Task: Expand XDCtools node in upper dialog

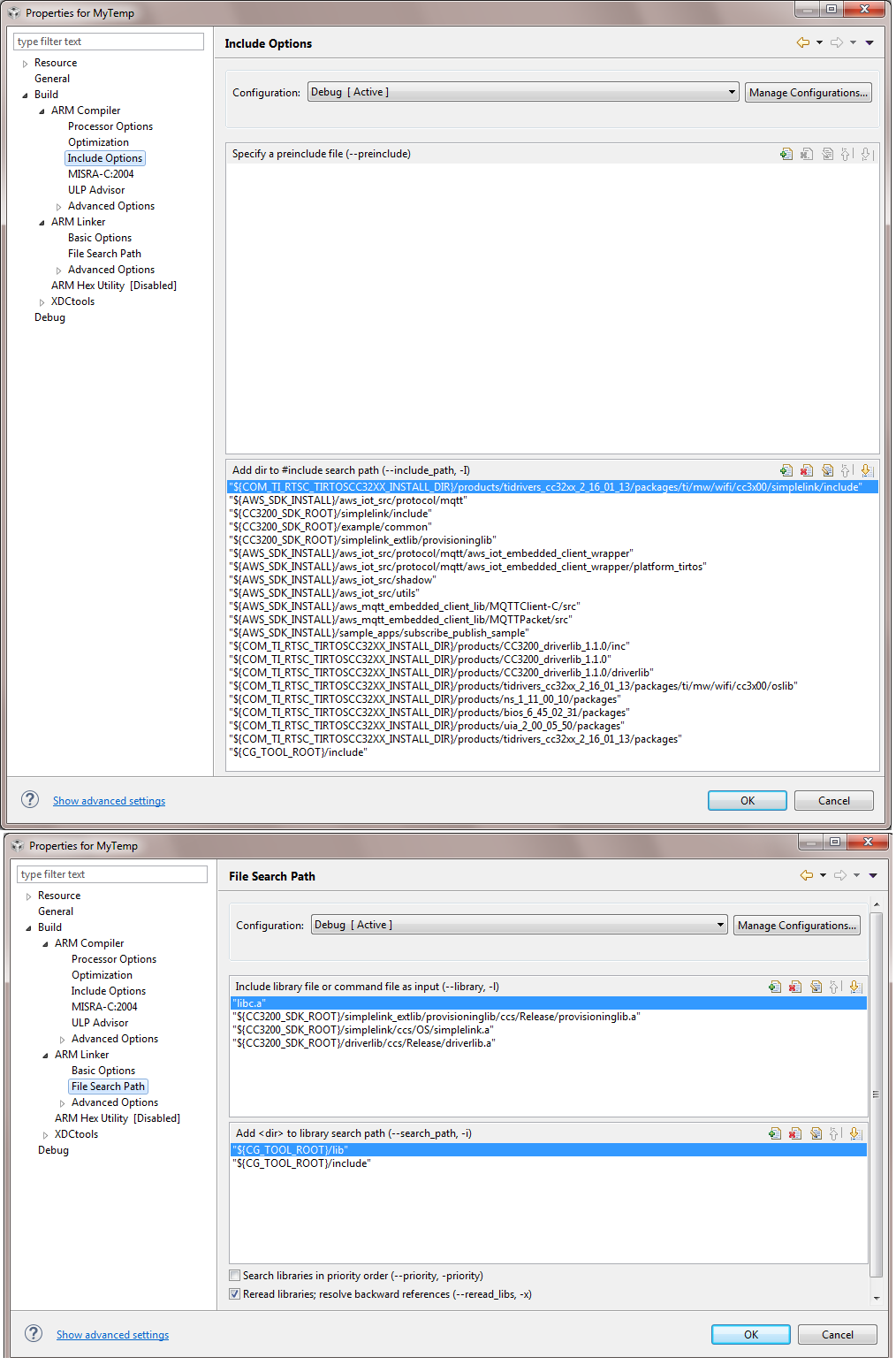Action: tap(42, 302)
